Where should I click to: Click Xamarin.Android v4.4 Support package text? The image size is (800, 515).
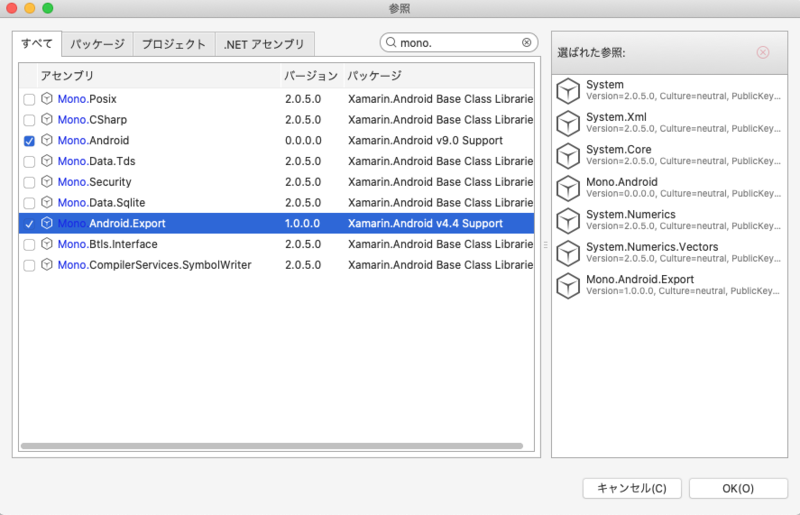pos(426,224)
